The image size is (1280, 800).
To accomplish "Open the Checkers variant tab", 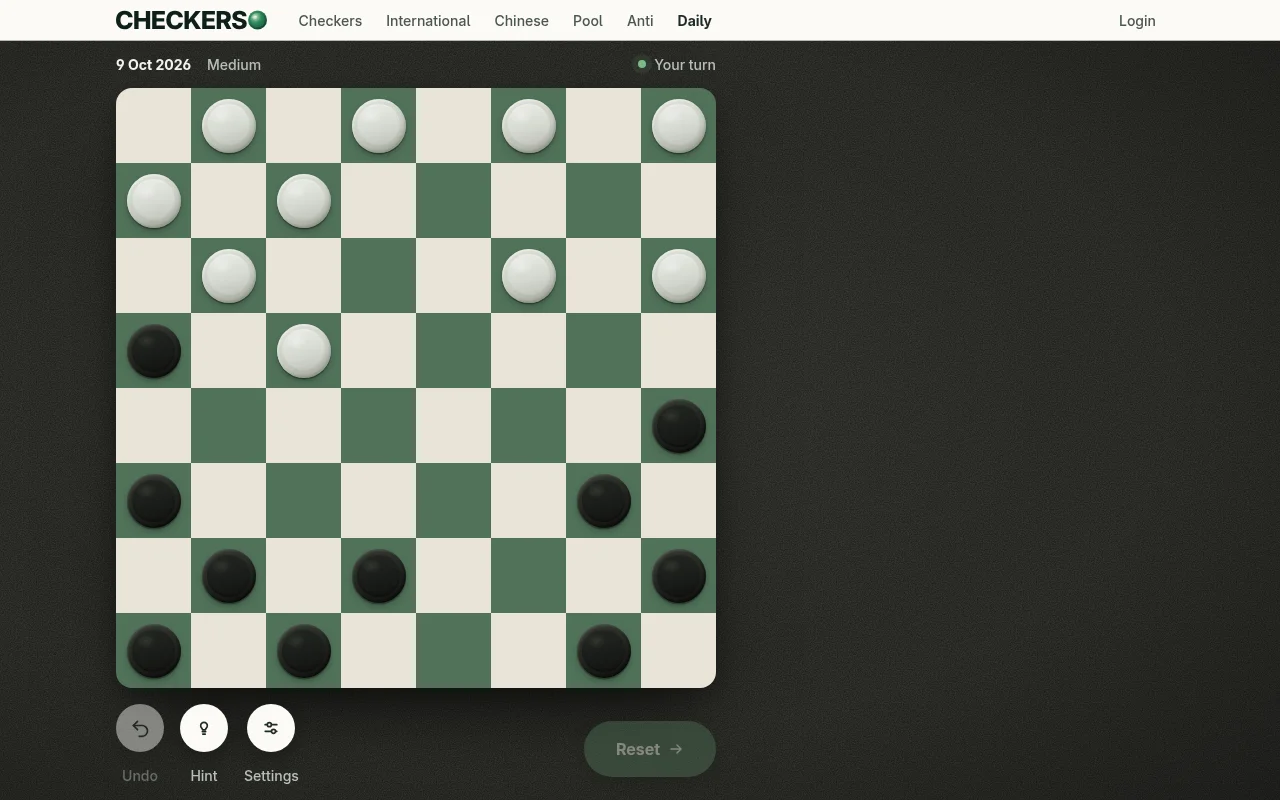I will (330, 20).
